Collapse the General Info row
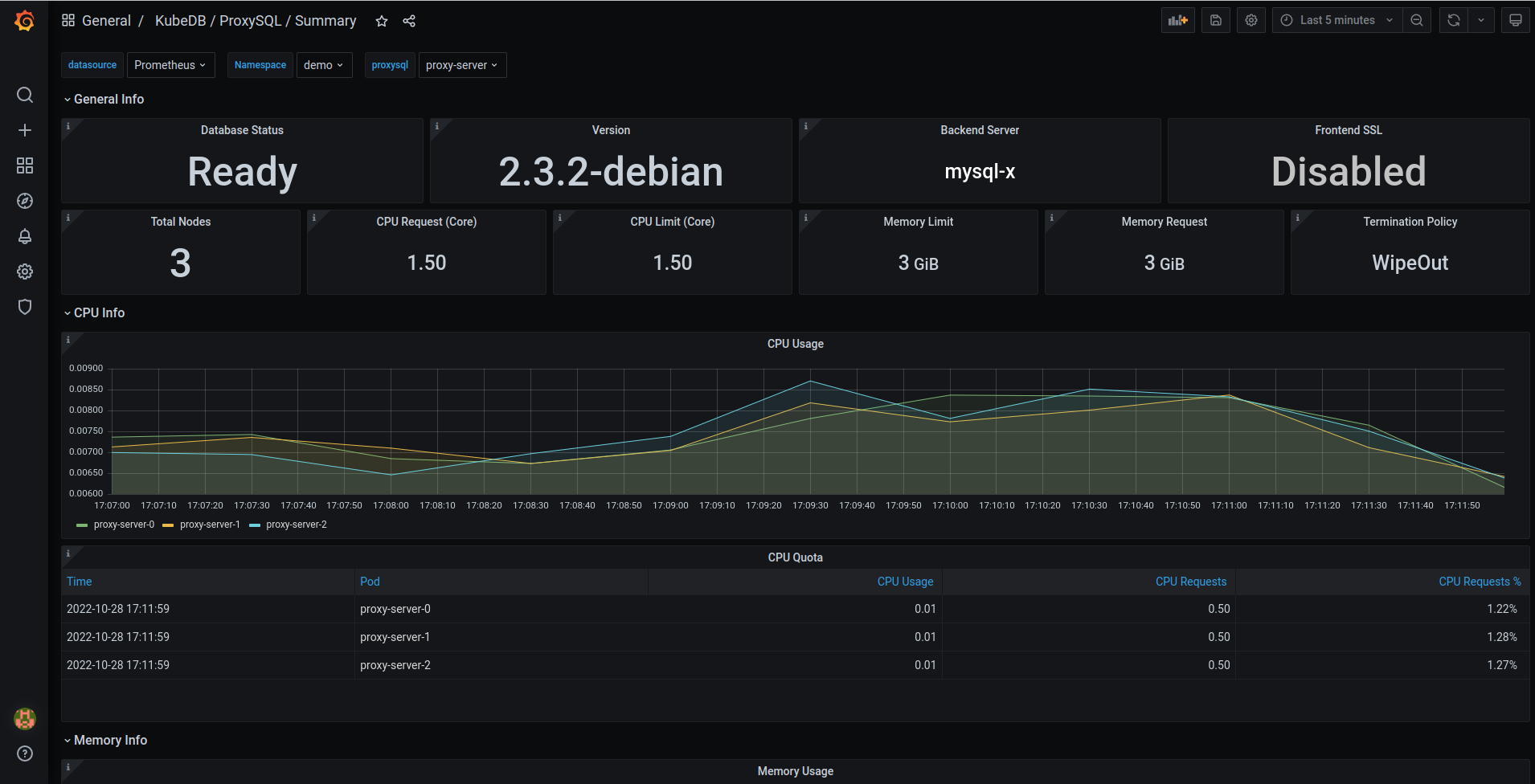 104,99
